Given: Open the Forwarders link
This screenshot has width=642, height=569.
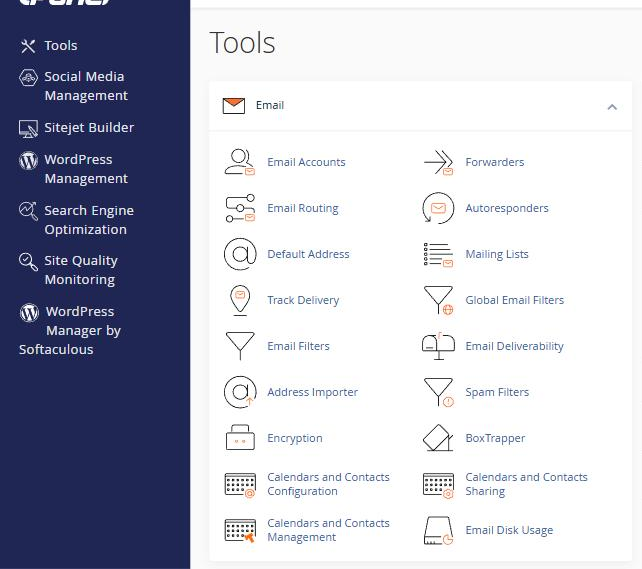Looking at the screenshot, I should [495, 162].
